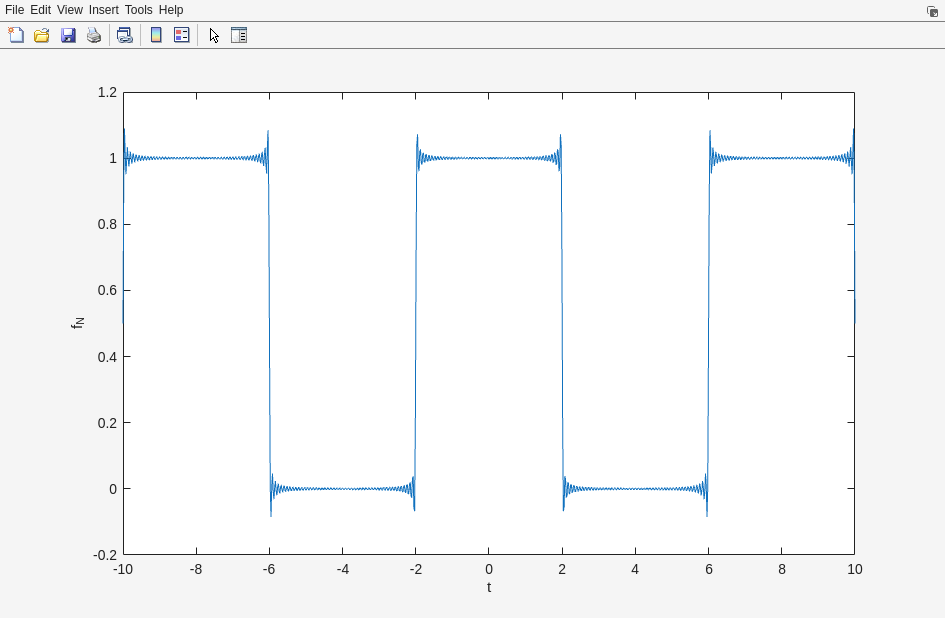
Task: Save the figure with the floppy disk icon
Action: point(68,35)
